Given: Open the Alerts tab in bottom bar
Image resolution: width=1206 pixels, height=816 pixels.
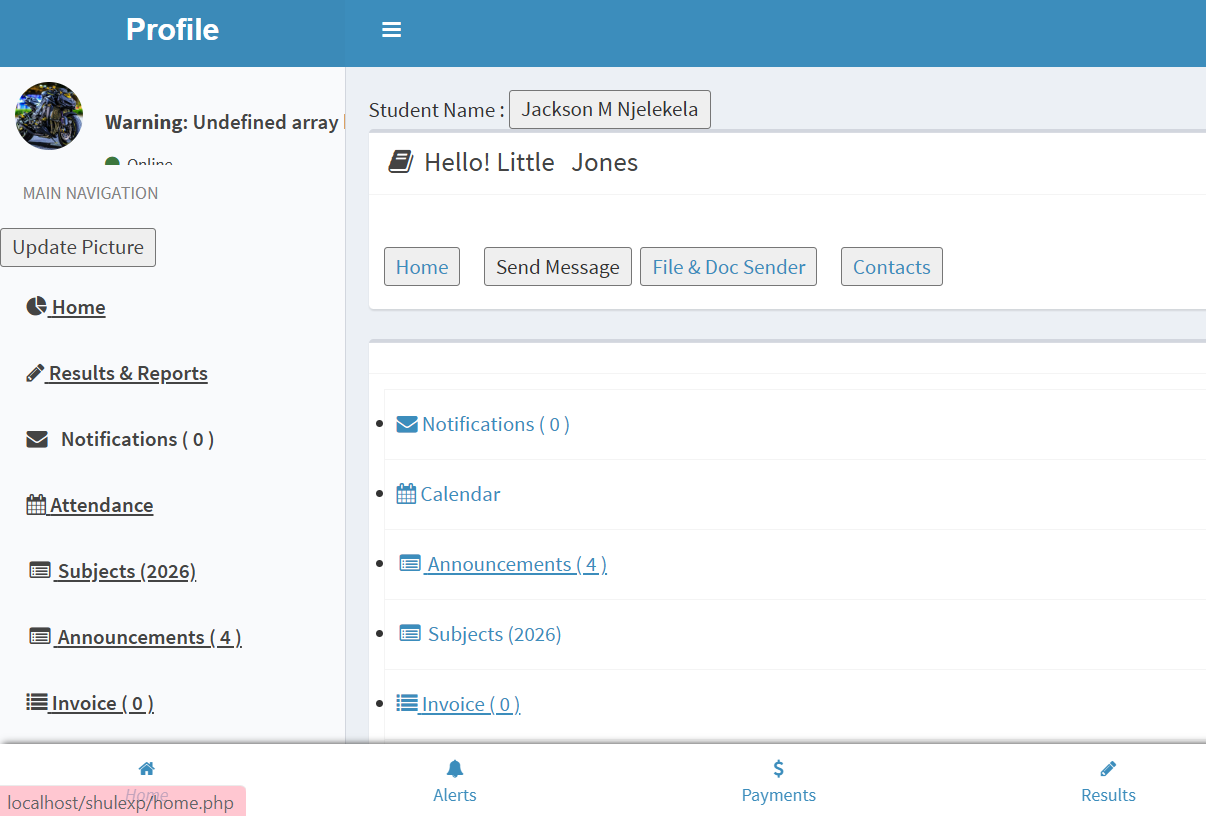Looking at the screenshot, I should (x=455, y=781).
